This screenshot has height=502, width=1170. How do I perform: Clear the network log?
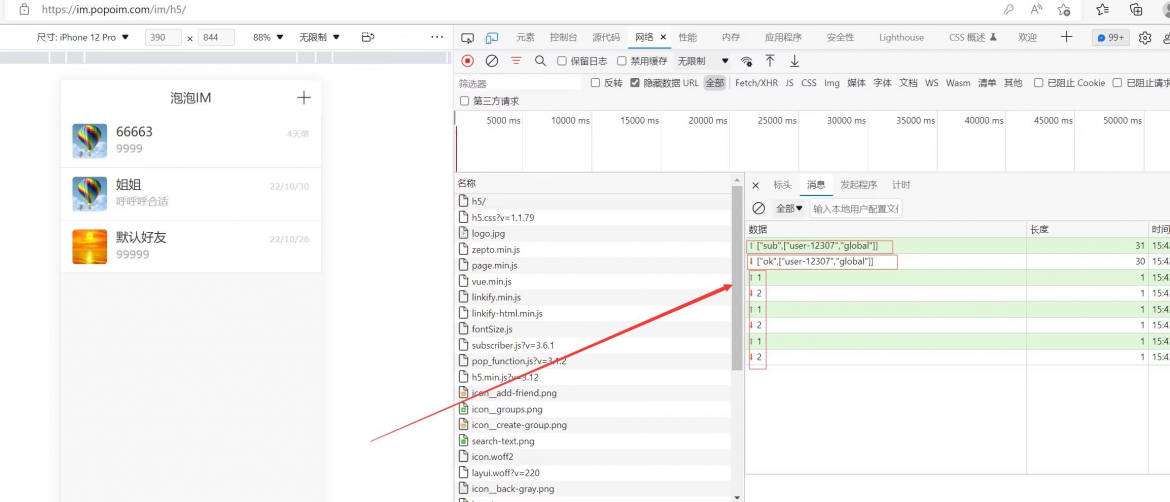tap(492, 61)
